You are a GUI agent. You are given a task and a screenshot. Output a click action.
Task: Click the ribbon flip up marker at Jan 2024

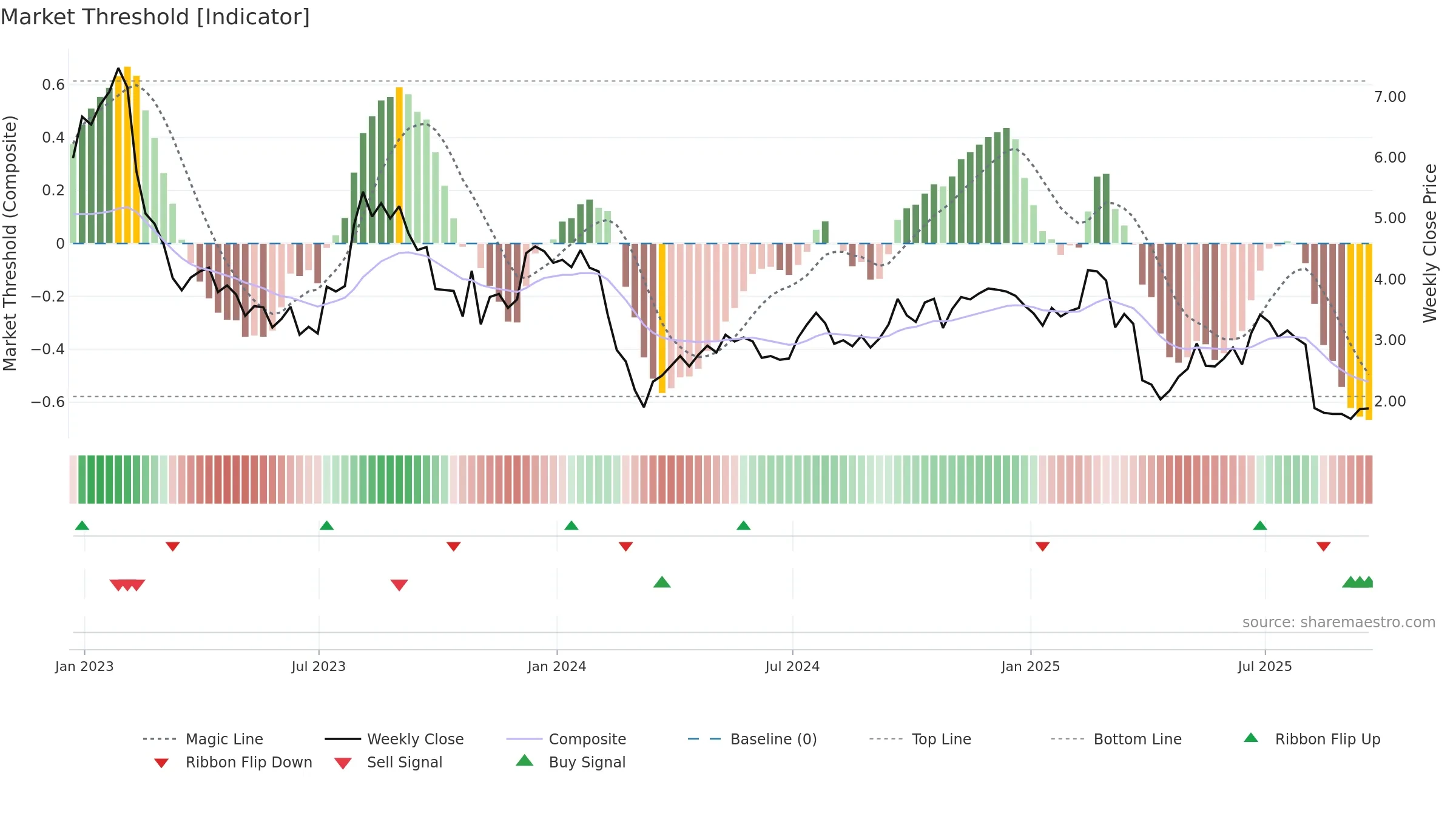pos(571,525)
